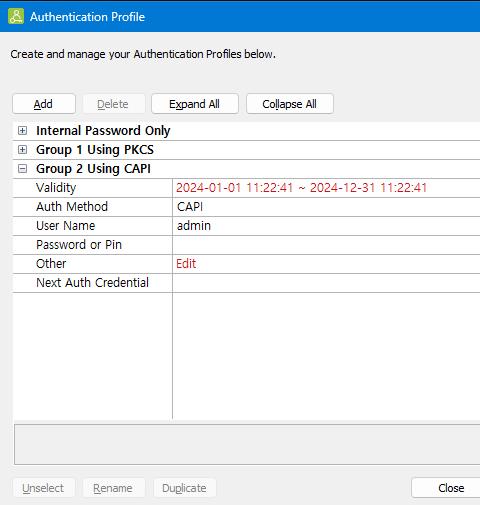Click the Validity property label
This screenshot has height=505, width=480.
56,188
